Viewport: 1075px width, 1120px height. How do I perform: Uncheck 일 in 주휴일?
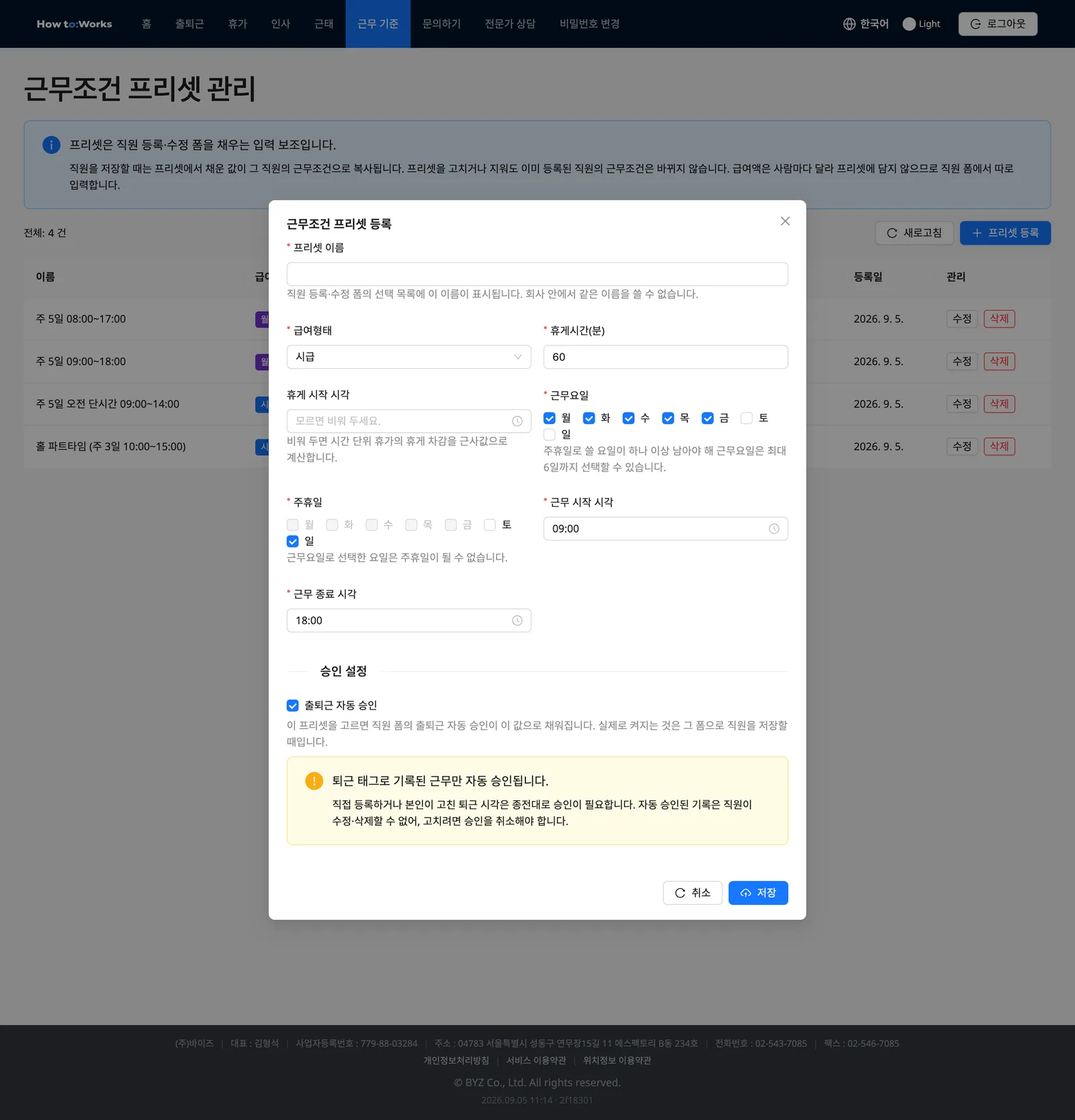tap(292, 542)
